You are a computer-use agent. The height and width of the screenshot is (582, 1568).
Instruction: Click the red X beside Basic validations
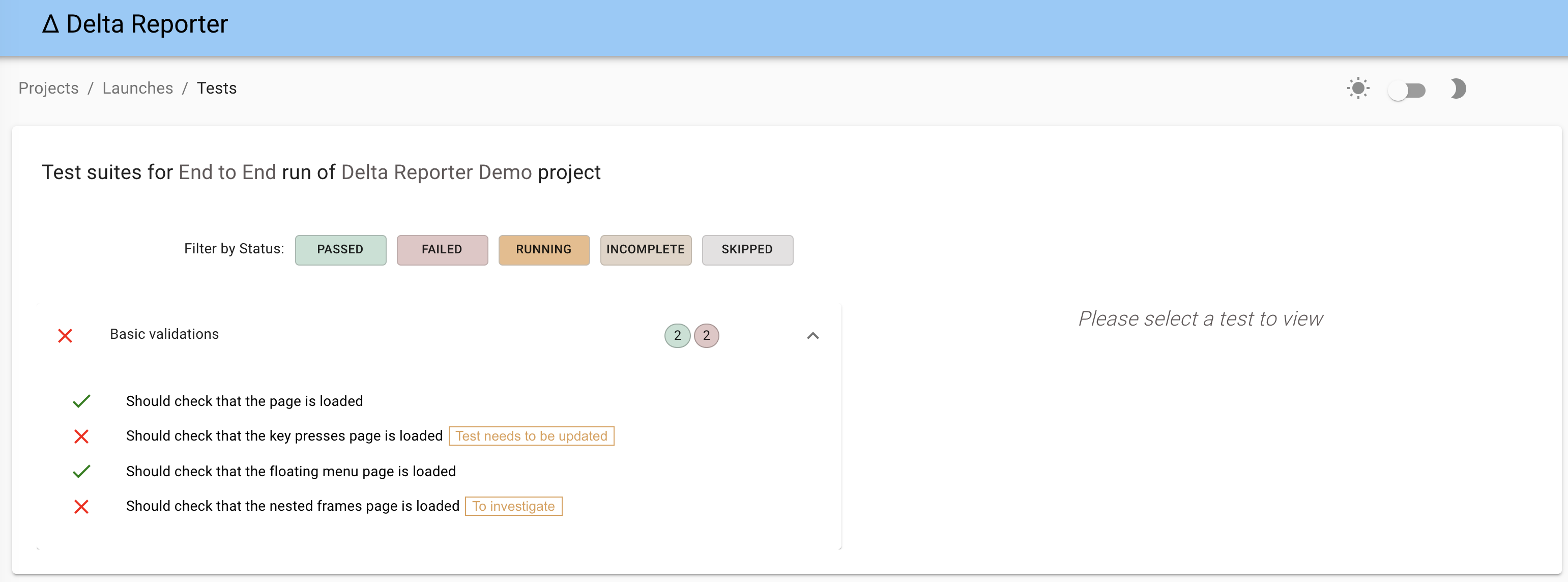coord(65,335)
